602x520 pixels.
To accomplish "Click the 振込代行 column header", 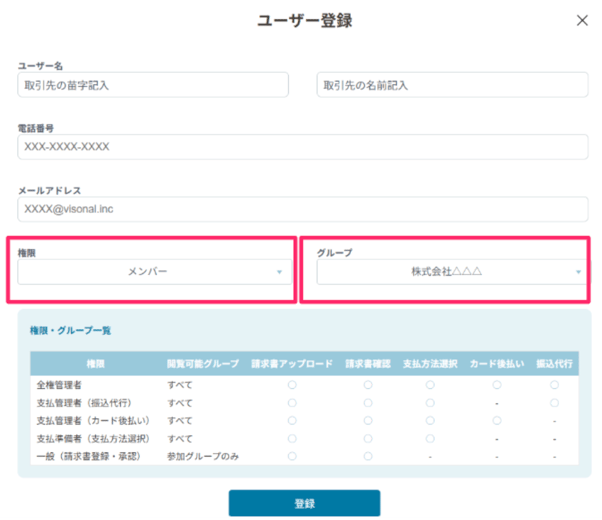I will [x=554, y=365].
